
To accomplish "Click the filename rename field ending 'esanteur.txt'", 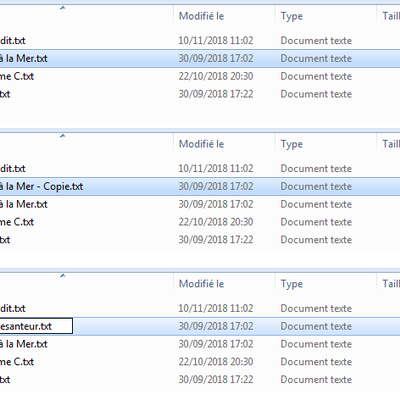I will coord(36,326).
